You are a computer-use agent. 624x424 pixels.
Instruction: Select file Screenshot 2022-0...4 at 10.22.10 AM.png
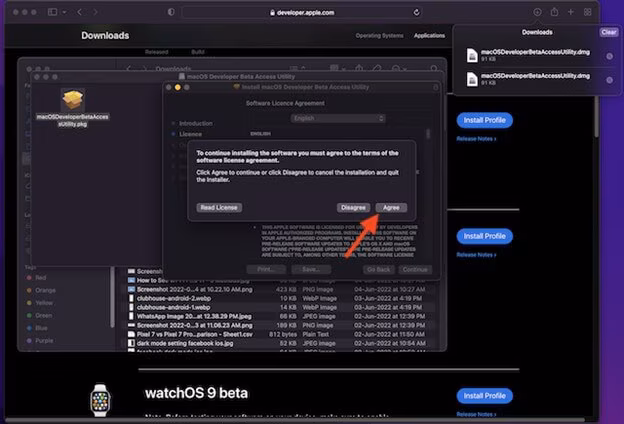coord(278,289)
